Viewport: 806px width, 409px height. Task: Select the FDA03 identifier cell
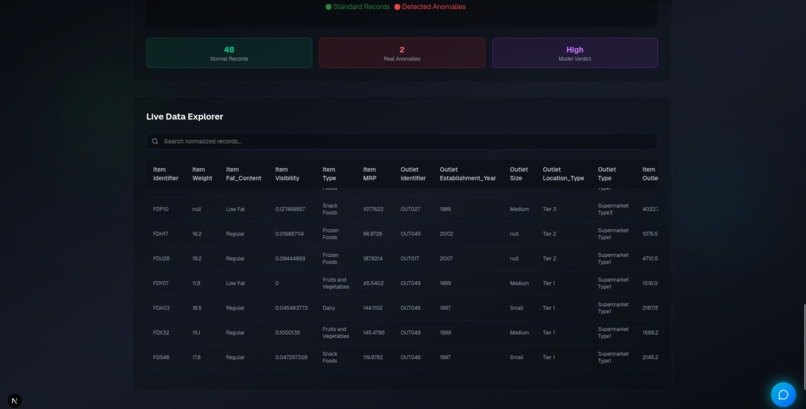coord(161,308)
